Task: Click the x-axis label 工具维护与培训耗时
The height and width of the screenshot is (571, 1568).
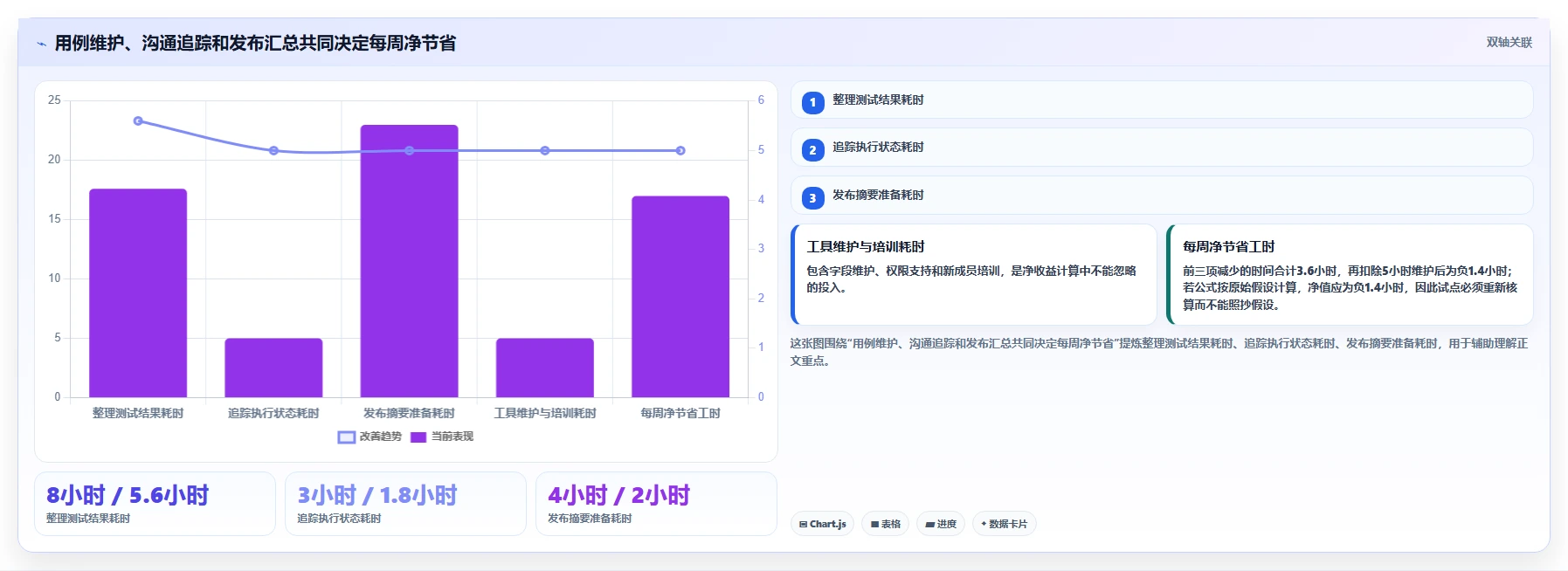Action: 545,413
